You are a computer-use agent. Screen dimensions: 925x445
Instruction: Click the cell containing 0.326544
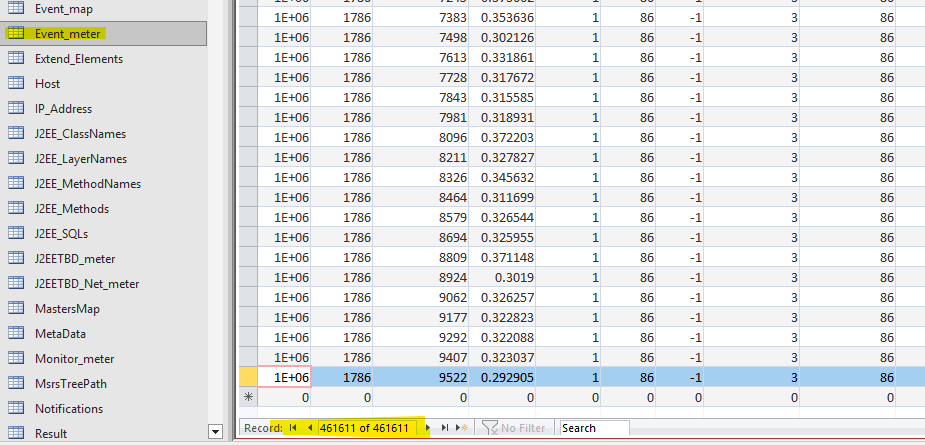[500, 217]
